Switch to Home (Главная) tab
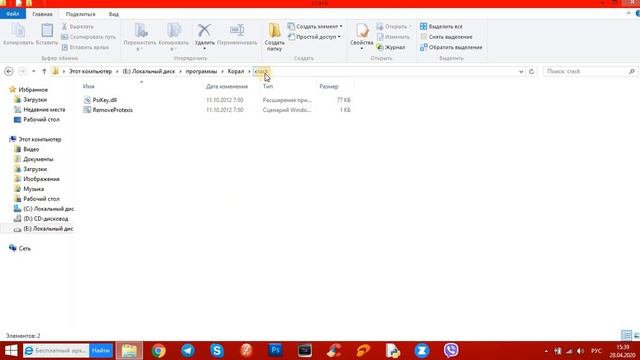 [42, 14]
